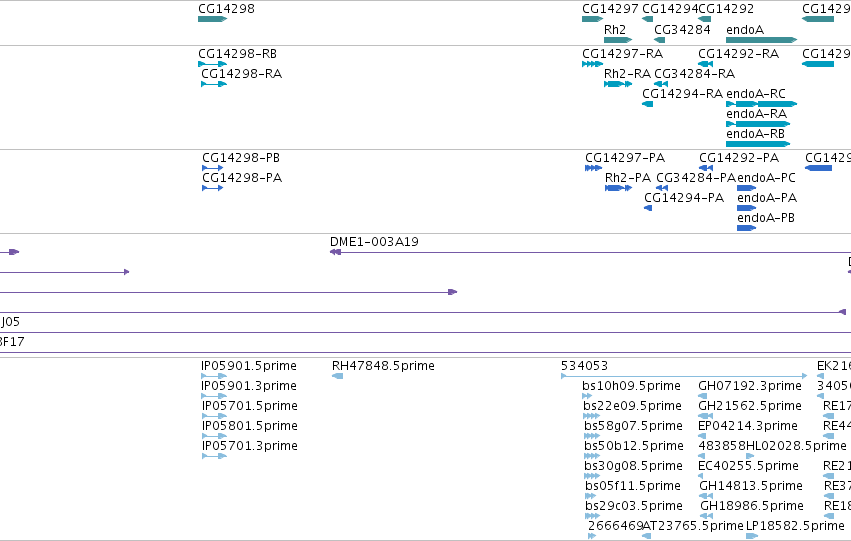Click the LP18582.5prime EST glyph
This screenshot has width=851, height=541.
tap(752, 536)
